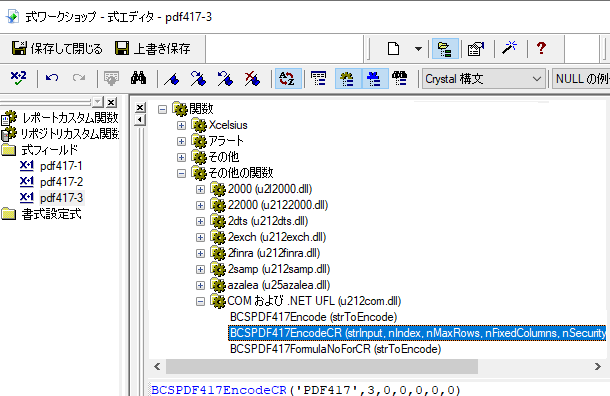Click the binoculars tree search icon near syntax dropdown
Screen dimensions: 610x396
(x=400, y=78)
